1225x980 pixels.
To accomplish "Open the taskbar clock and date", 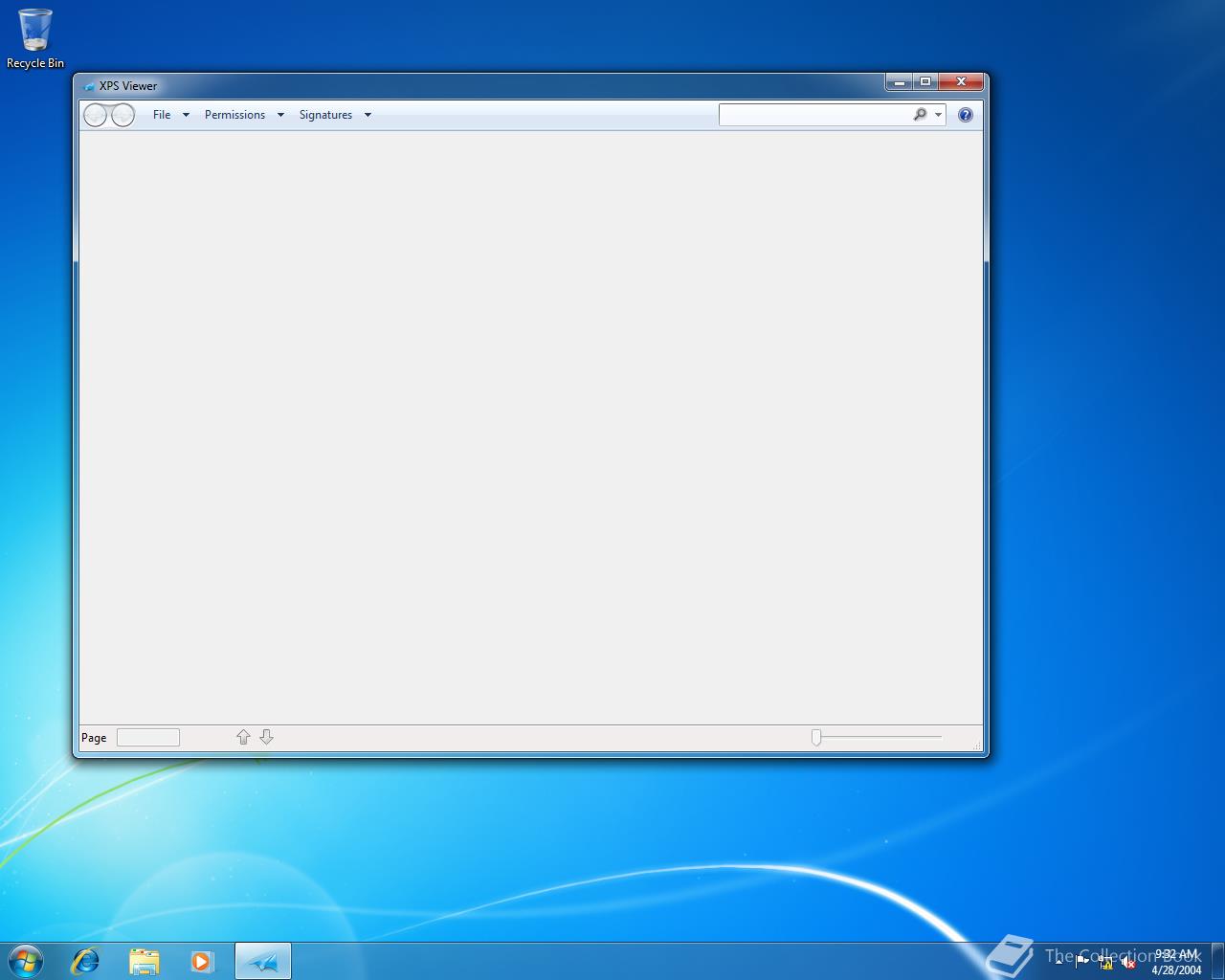I will point(1176,962).
